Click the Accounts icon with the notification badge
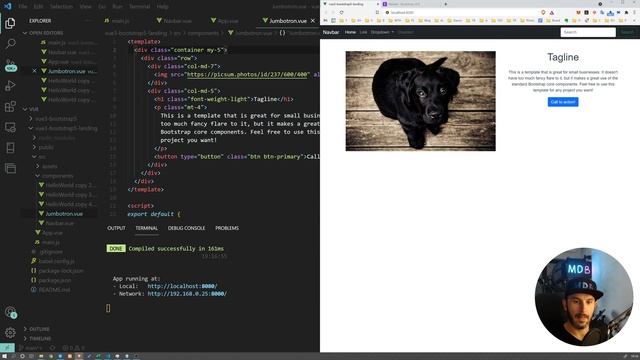Screen dimensions: 640x360 pyautogui.click(x=11, y=313)
